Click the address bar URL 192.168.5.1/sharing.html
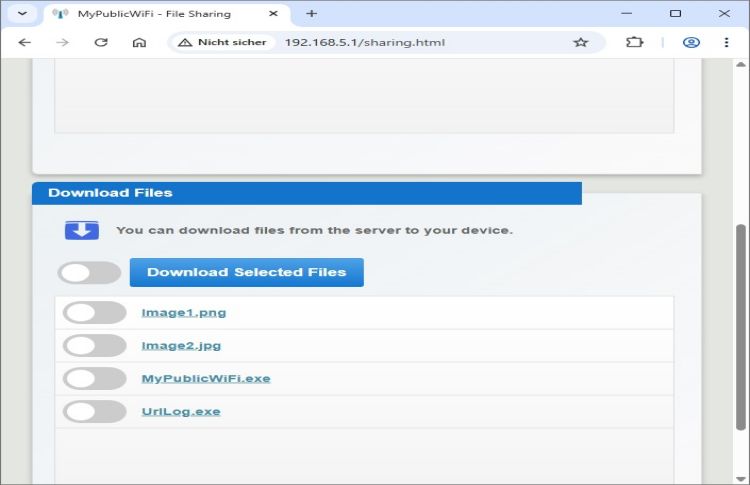The image size is (750, 485). pyautogui.click(x=365, y=43)
